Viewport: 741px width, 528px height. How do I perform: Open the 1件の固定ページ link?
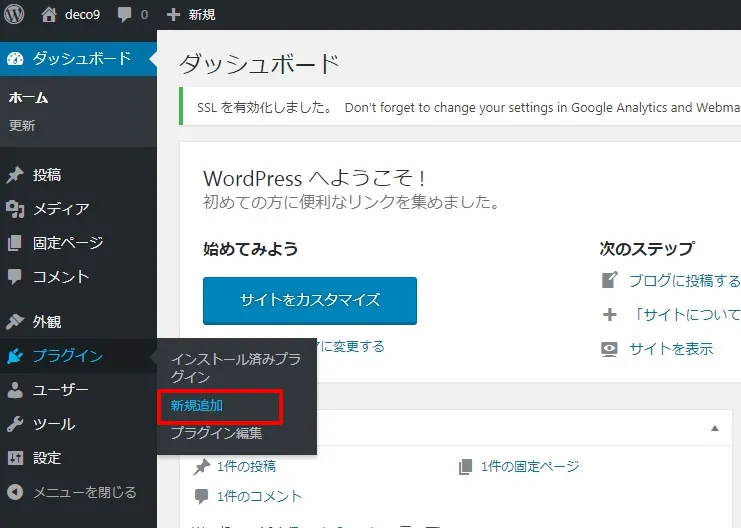click(x=530, y=467)
